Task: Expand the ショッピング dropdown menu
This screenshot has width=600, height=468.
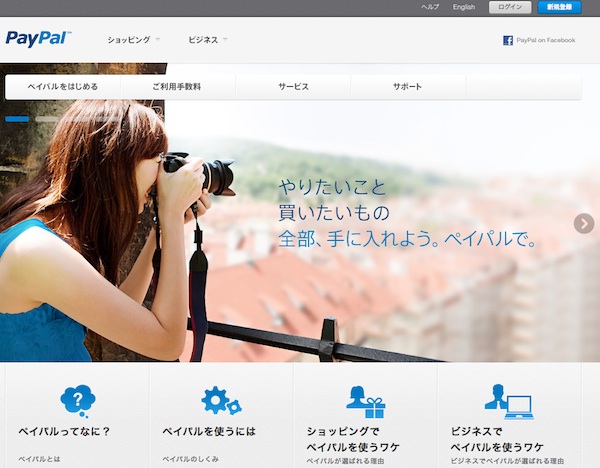Action: tap(134, 40)
